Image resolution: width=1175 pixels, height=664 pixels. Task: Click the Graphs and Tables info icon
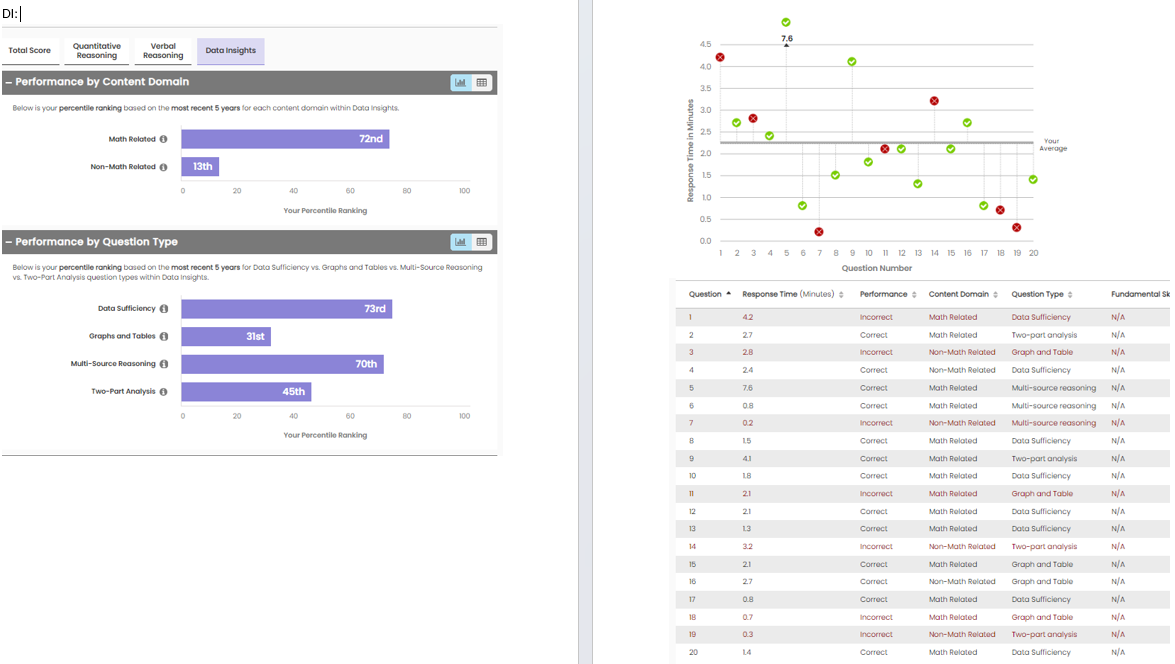point(163,337)
